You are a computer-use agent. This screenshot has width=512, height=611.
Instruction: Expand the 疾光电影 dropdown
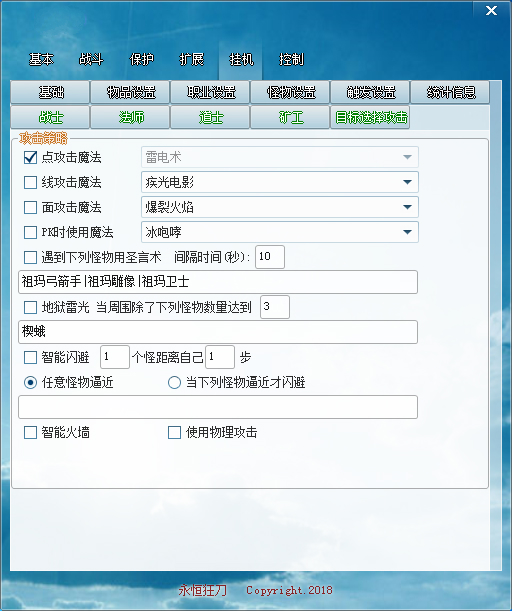point(280,182)
